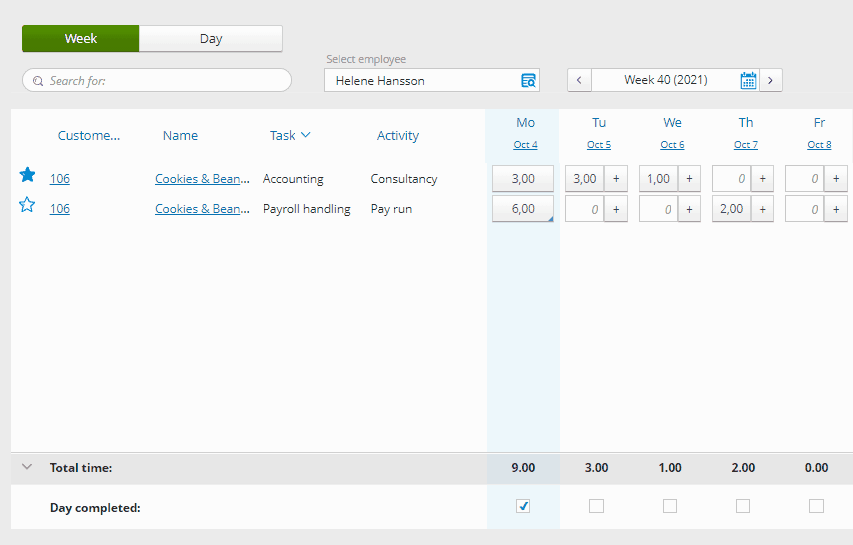Mark Payroll handling row as favorite

(28, 205)
